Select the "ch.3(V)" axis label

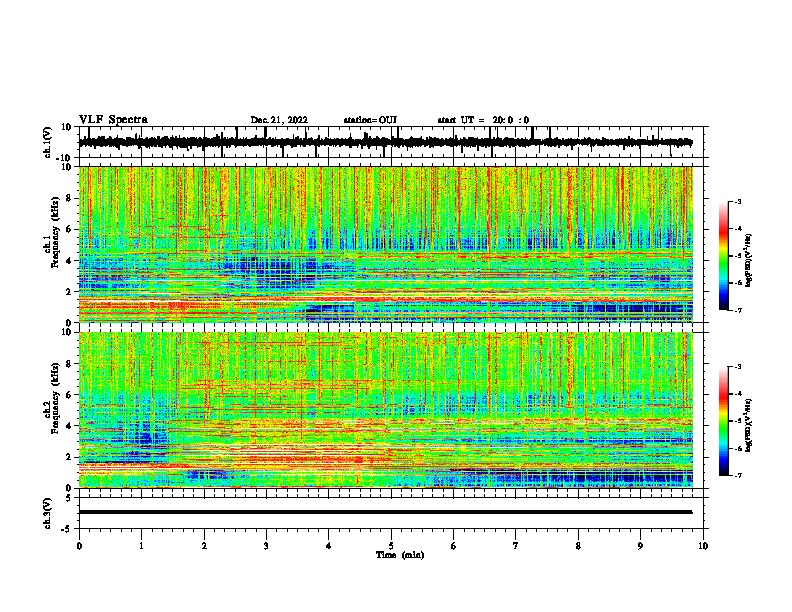tap(48, 513)
